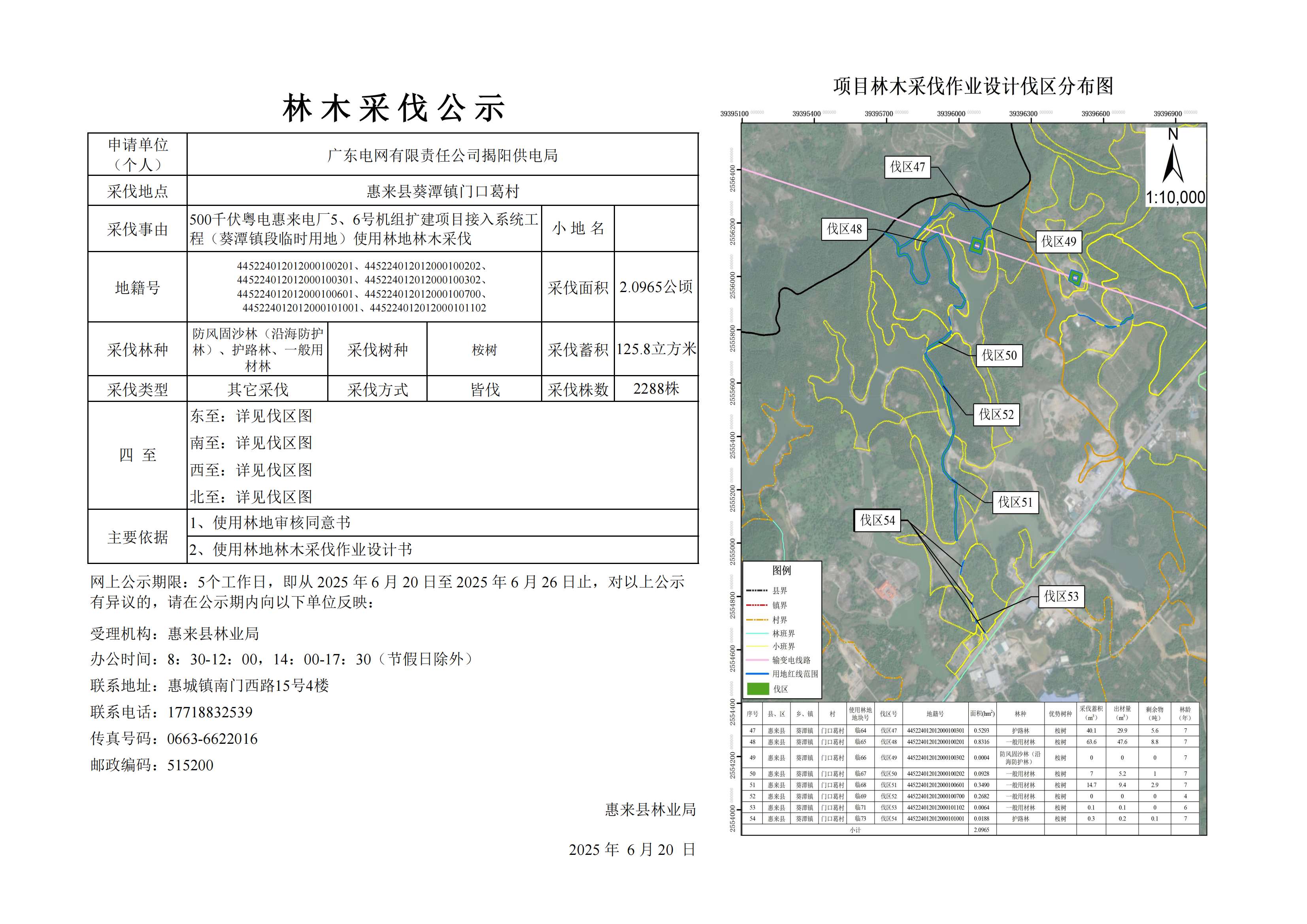The width and height of the screenshot is (1307, 924).
Task: Click the 采伐树种 label cell
Action: pos(377,349)
